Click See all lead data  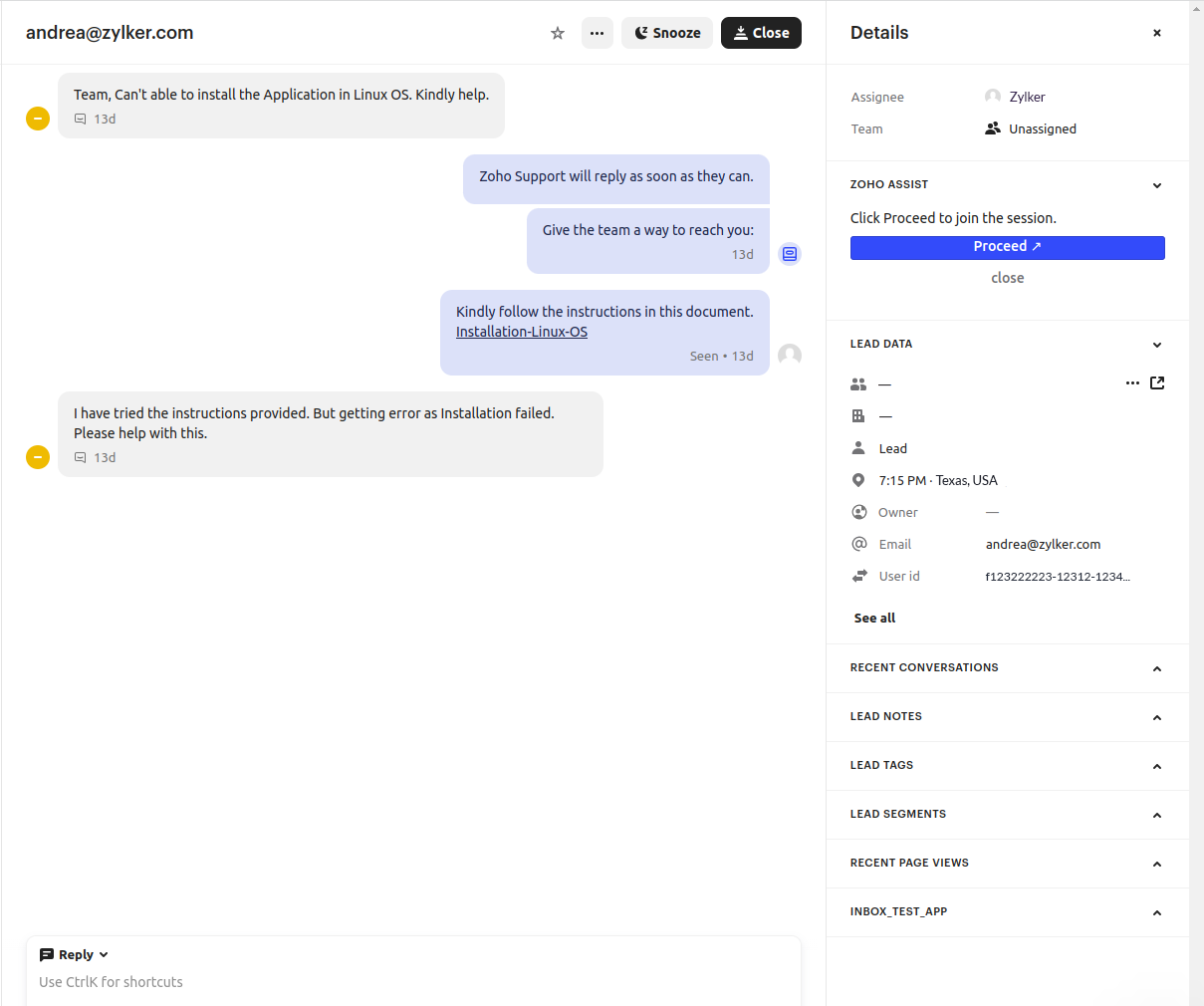pos(874,618)
